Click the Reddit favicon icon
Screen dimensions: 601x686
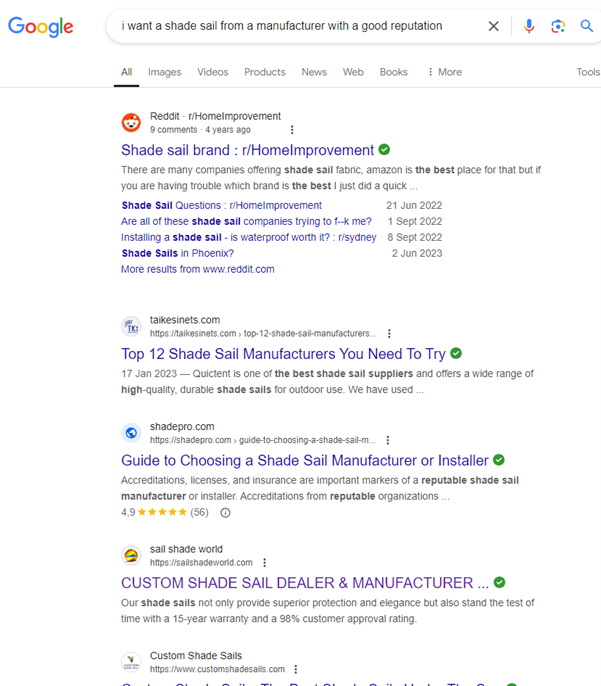131,122
